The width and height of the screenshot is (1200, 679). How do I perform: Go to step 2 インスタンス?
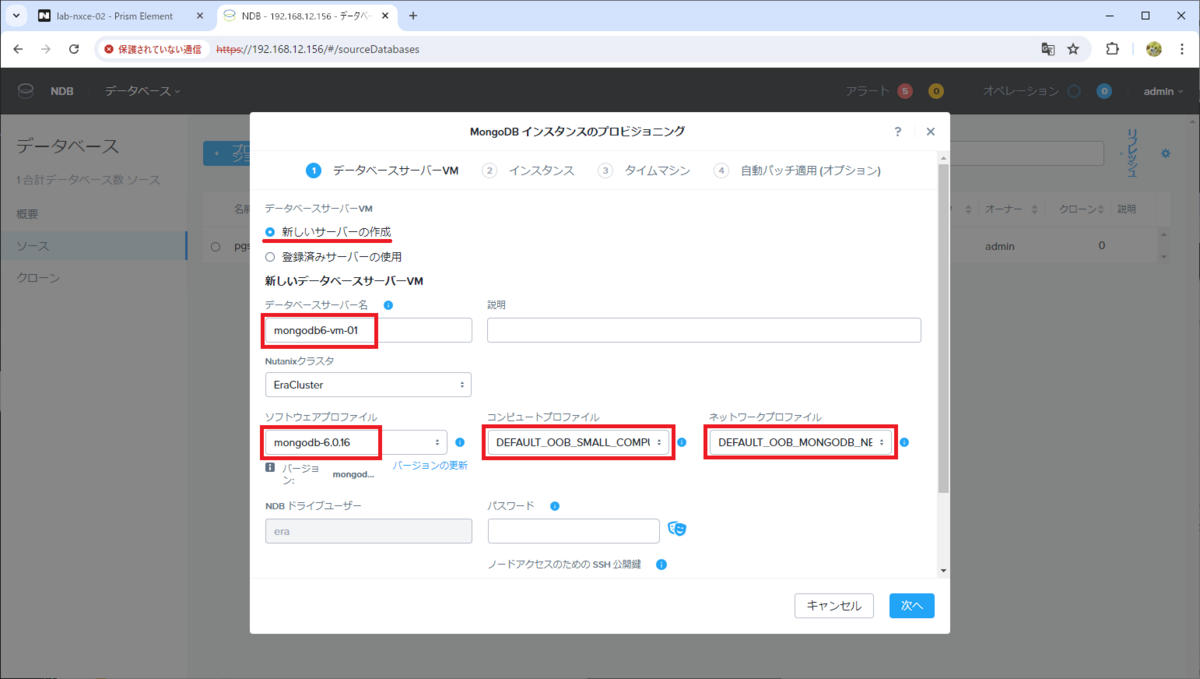point(528,171)
